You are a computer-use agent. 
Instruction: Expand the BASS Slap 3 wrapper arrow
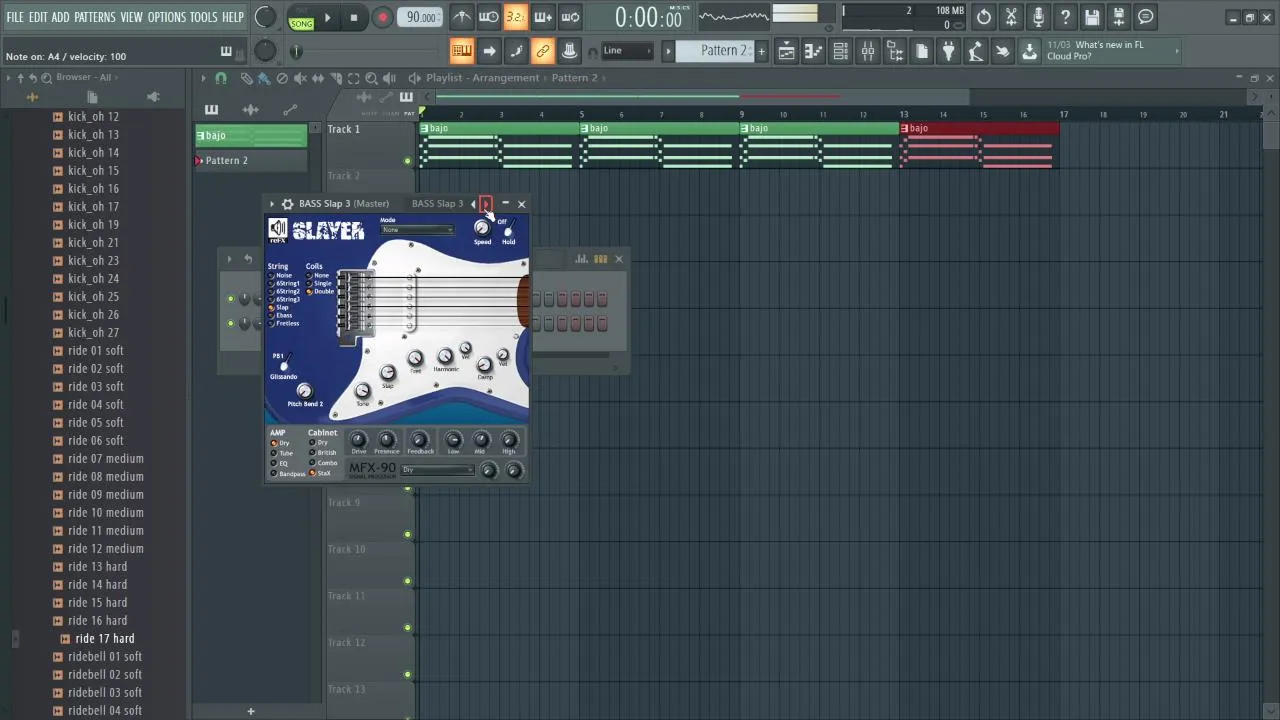pos(272,204)
